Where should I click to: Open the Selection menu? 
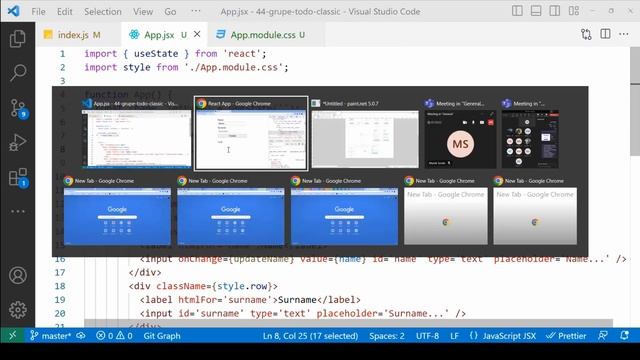[x=103, y=11]
